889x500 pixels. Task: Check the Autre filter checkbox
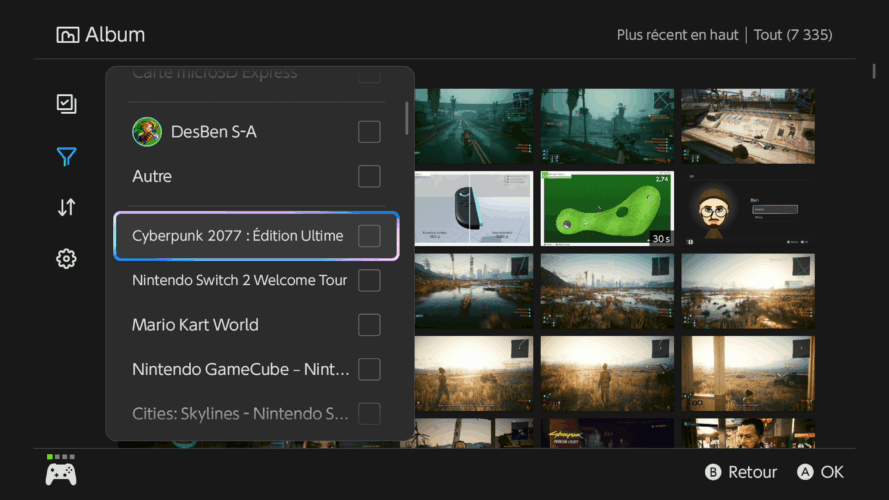[x=369, y=176]
